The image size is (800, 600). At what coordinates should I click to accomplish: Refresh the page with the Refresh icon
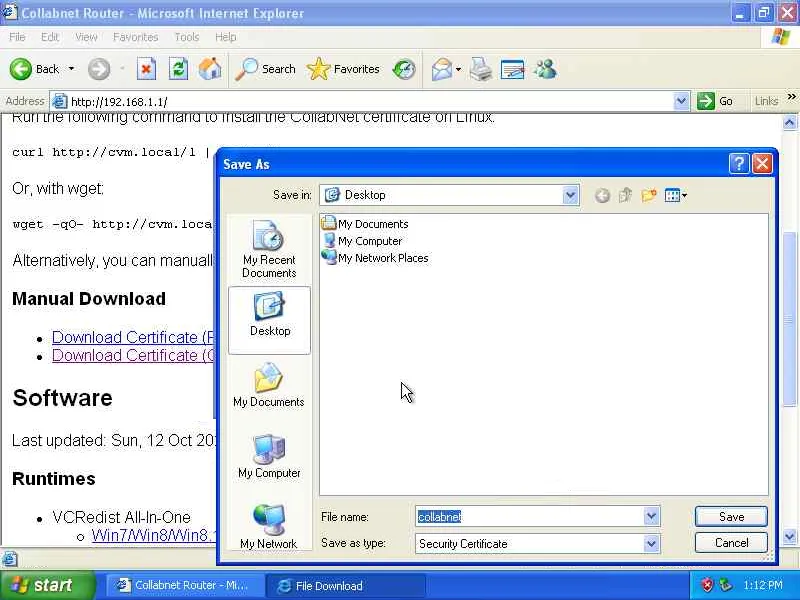coord(178,69)
